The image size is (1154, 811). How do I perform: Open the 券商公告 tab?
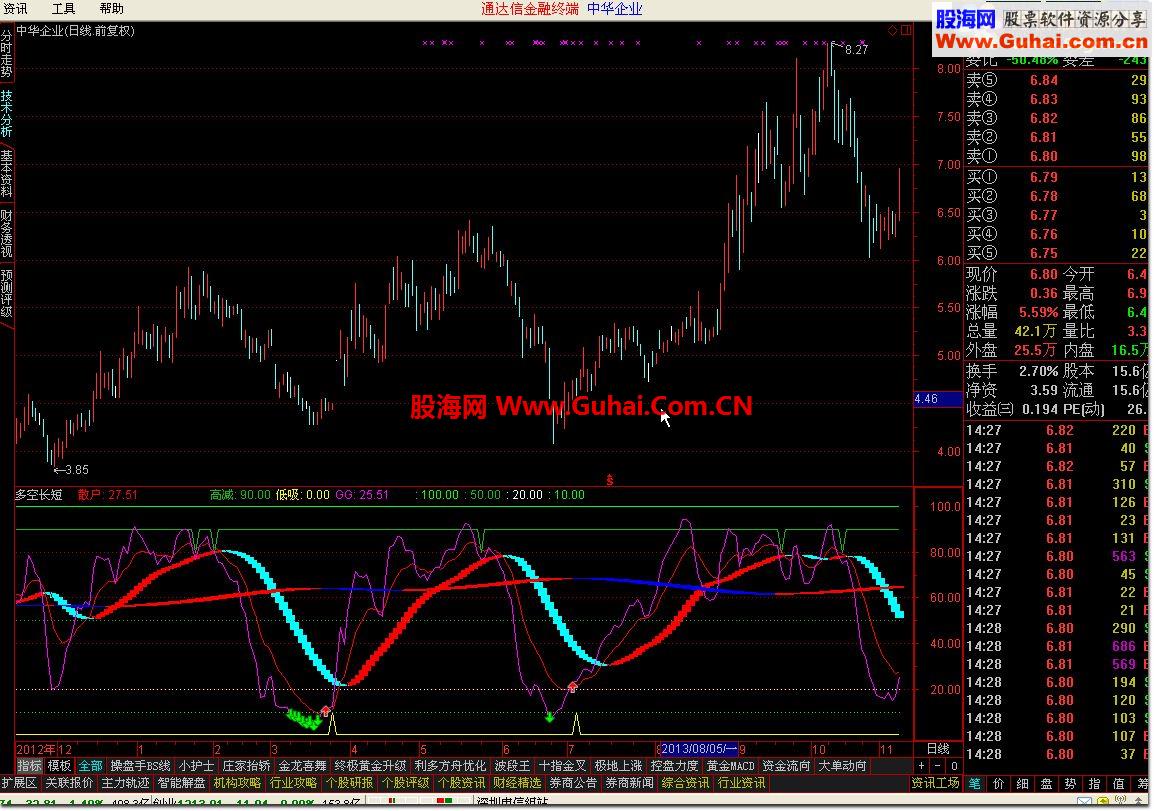(x=573, y=783)
